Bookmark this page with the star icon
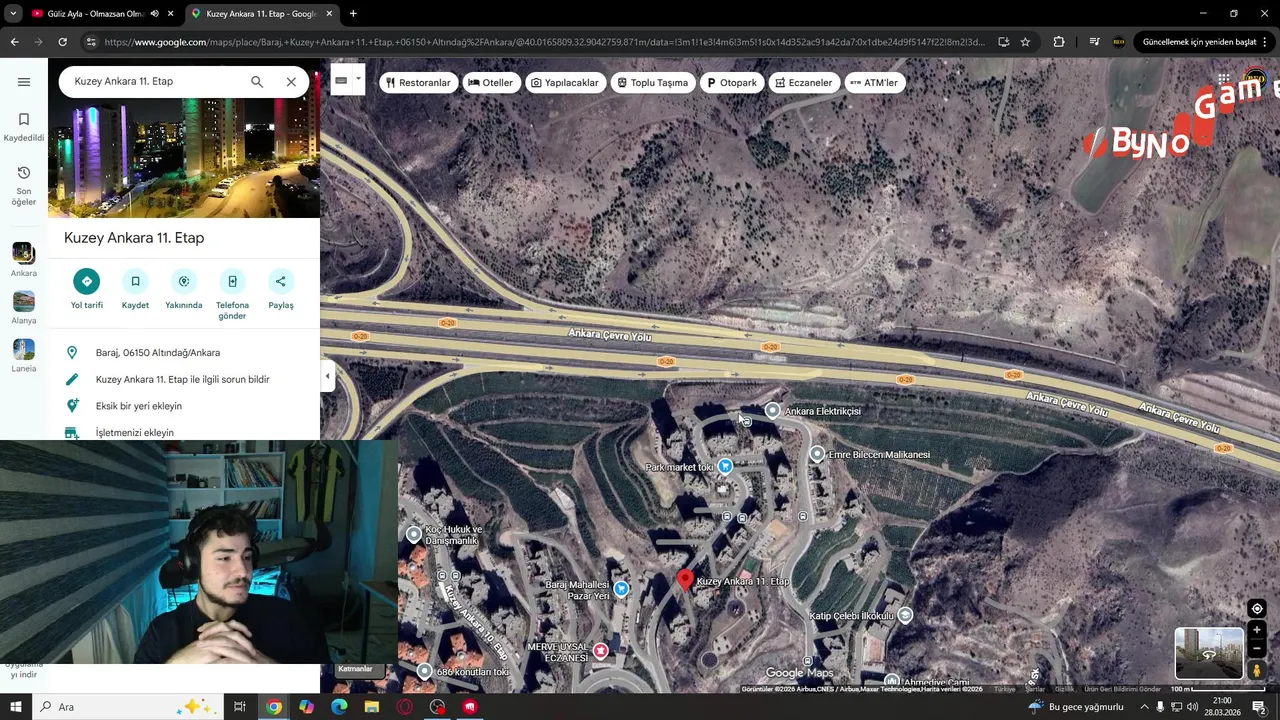This screenshot has width=1280, height=720. coord(1025,42)
